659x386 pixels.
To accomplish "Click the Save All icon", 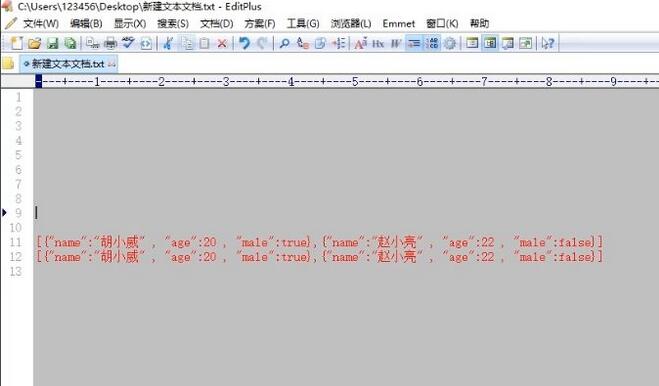I will tap(70, 43).
